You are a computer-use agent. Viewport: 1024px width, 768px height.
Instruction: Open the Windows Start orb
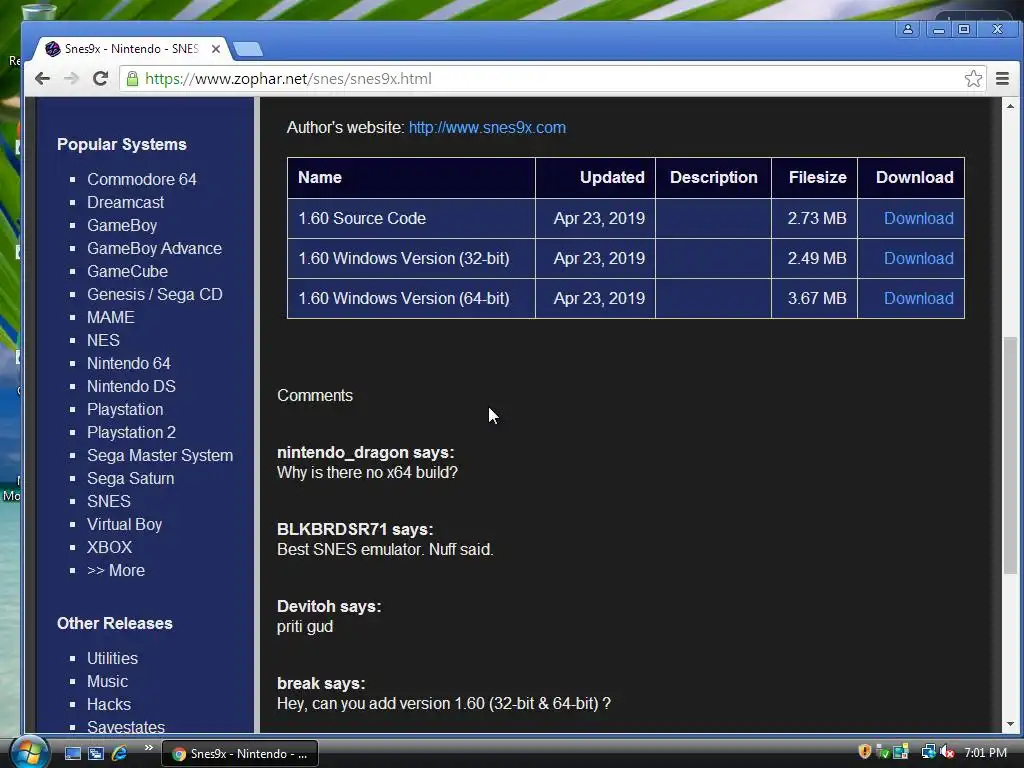tap(29, 753)
